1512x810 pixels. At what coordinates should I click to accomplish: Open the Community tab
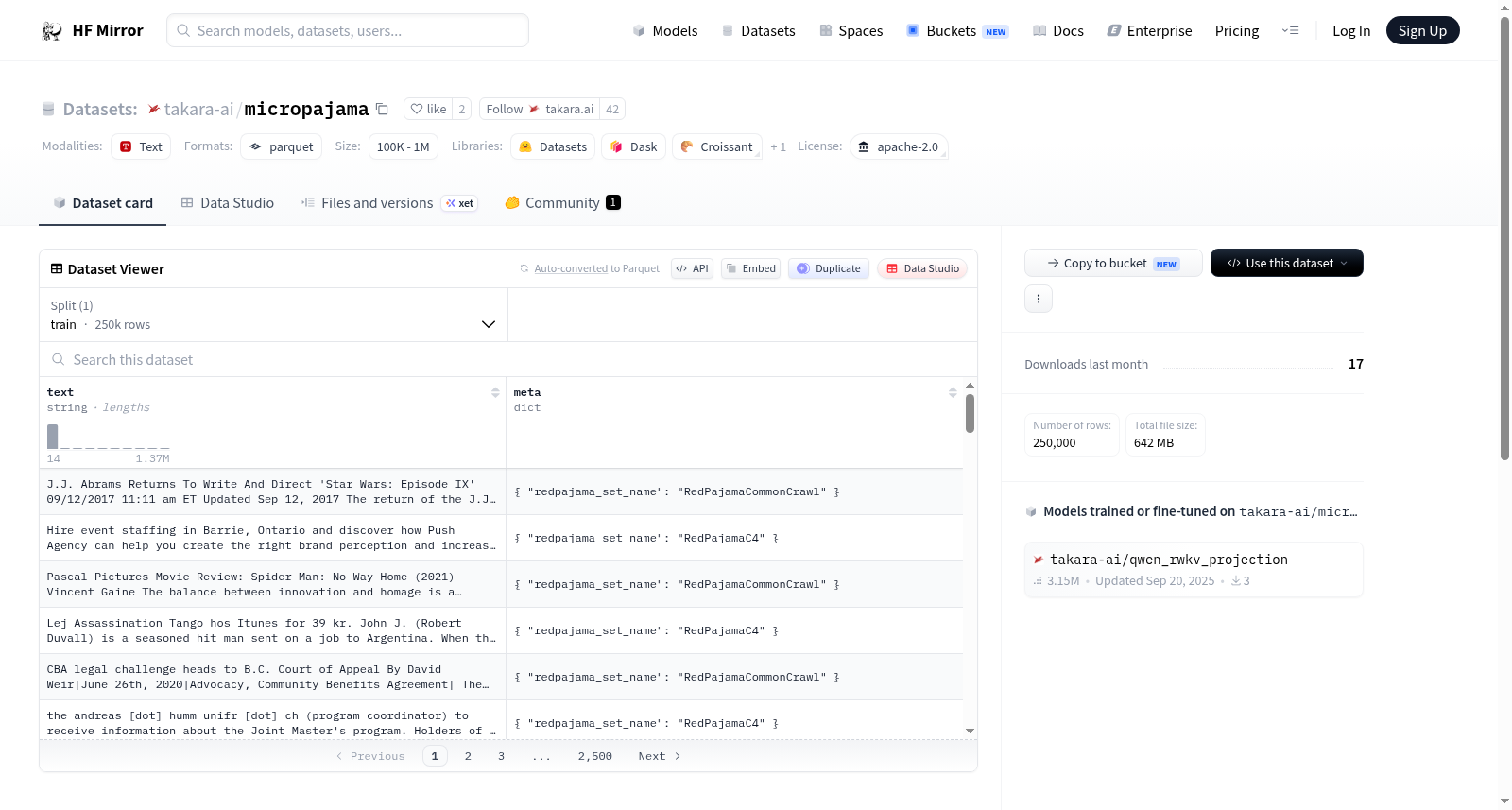(x=562, y=203)
